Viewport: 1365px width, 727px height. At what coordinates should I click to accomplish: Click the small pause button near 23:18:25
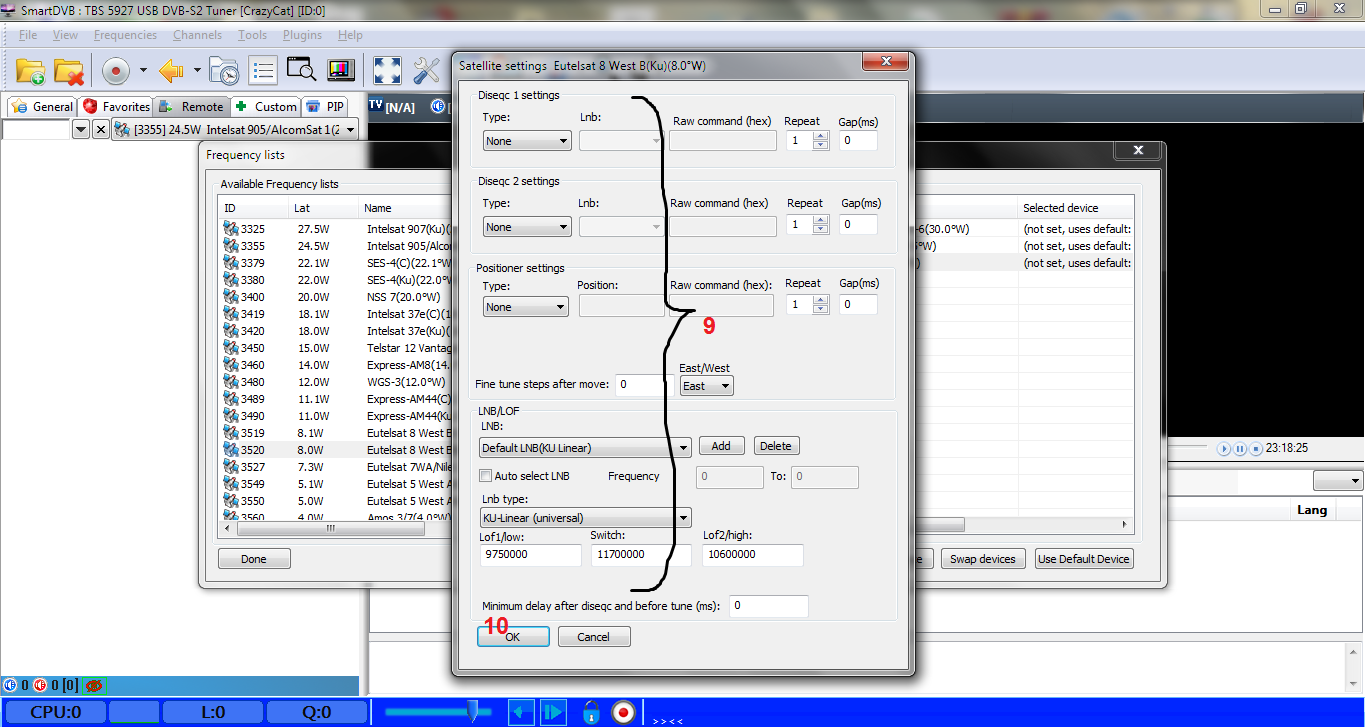pos(1239,449)
